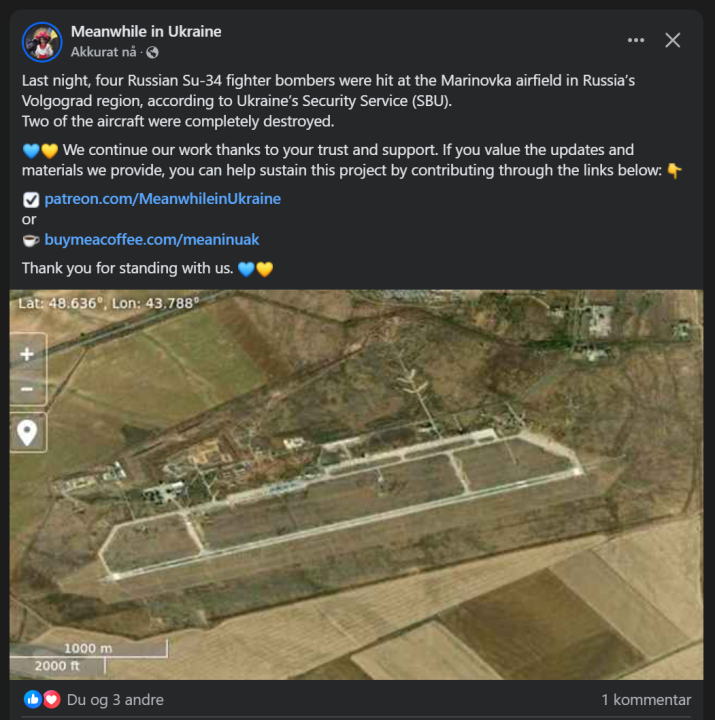Click the location pin icon on map
Image resolution: width=715 pixels, height=720 pixels.
pyautogui.click(x=27, y=432)
